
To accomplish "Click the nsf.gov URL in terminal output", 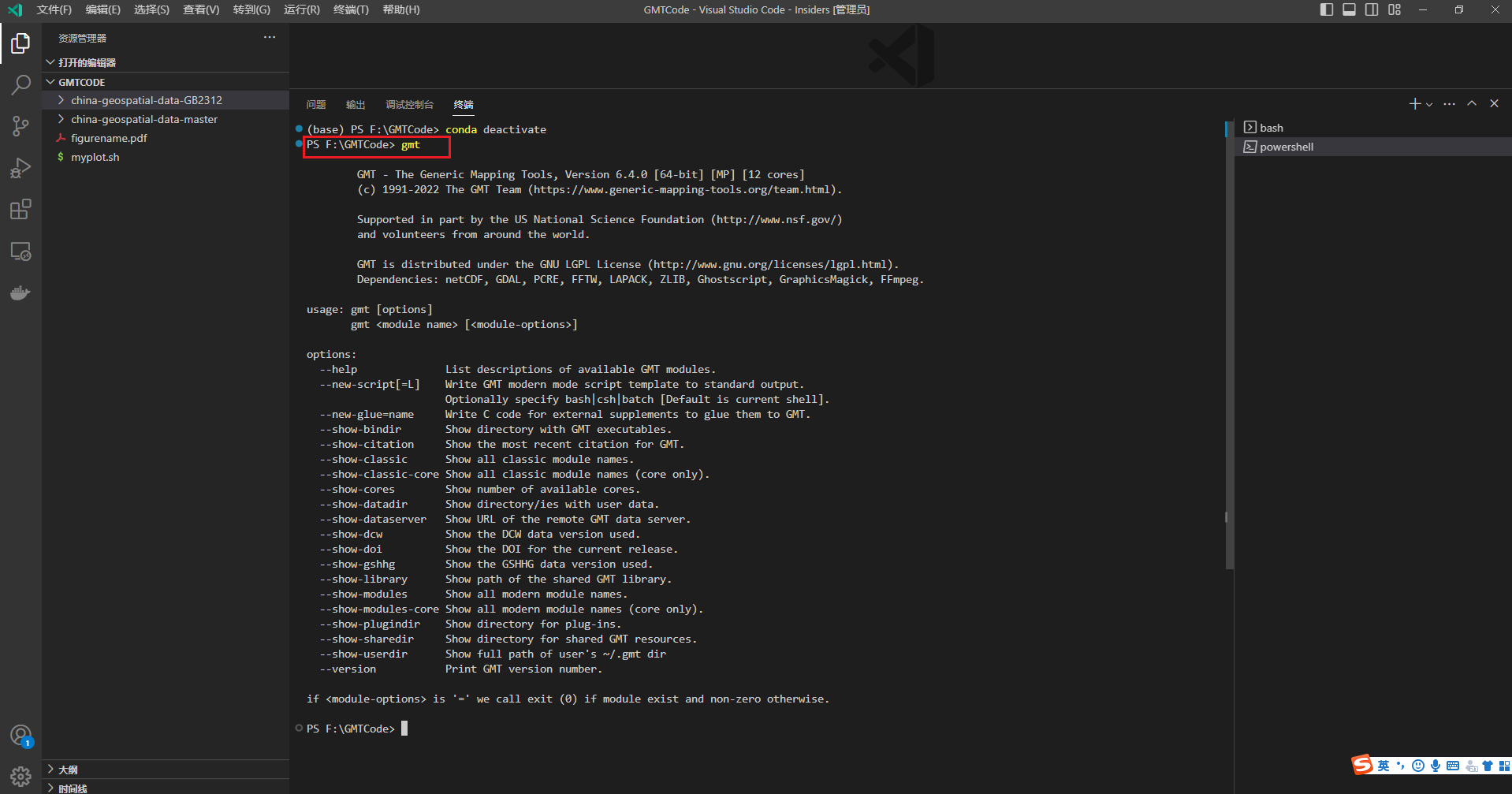I will (776, 220).
